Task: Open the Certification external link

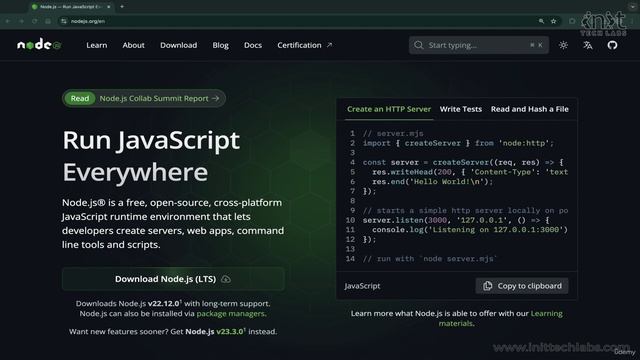Action: [304, 45]
